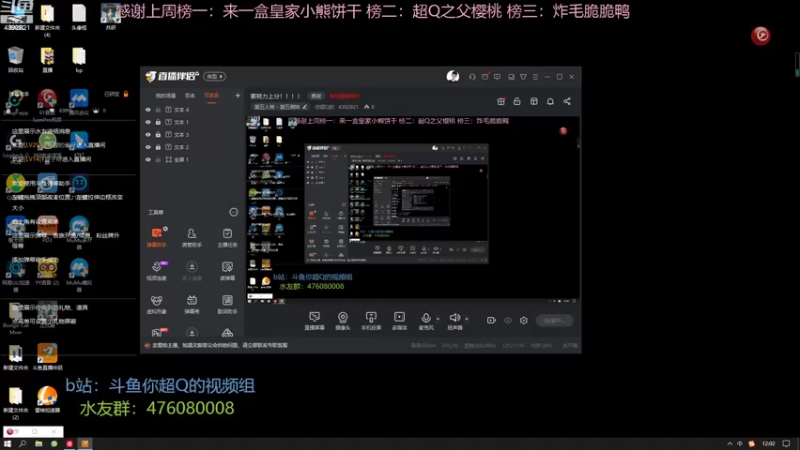The height and width of the screenshot is (450, 800).
Task: Hide the 文本 4 layer
Action: pyautogui.click(x=148, y=110)
